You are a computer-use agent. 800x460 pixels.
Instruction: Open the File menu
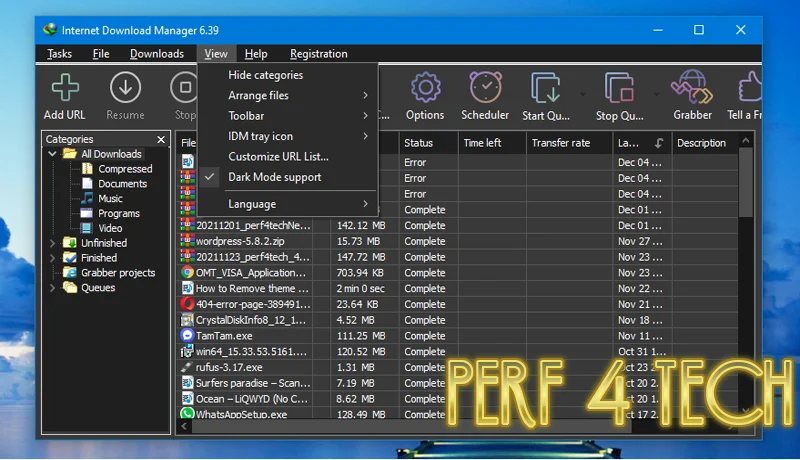click(x=101, y=54)
